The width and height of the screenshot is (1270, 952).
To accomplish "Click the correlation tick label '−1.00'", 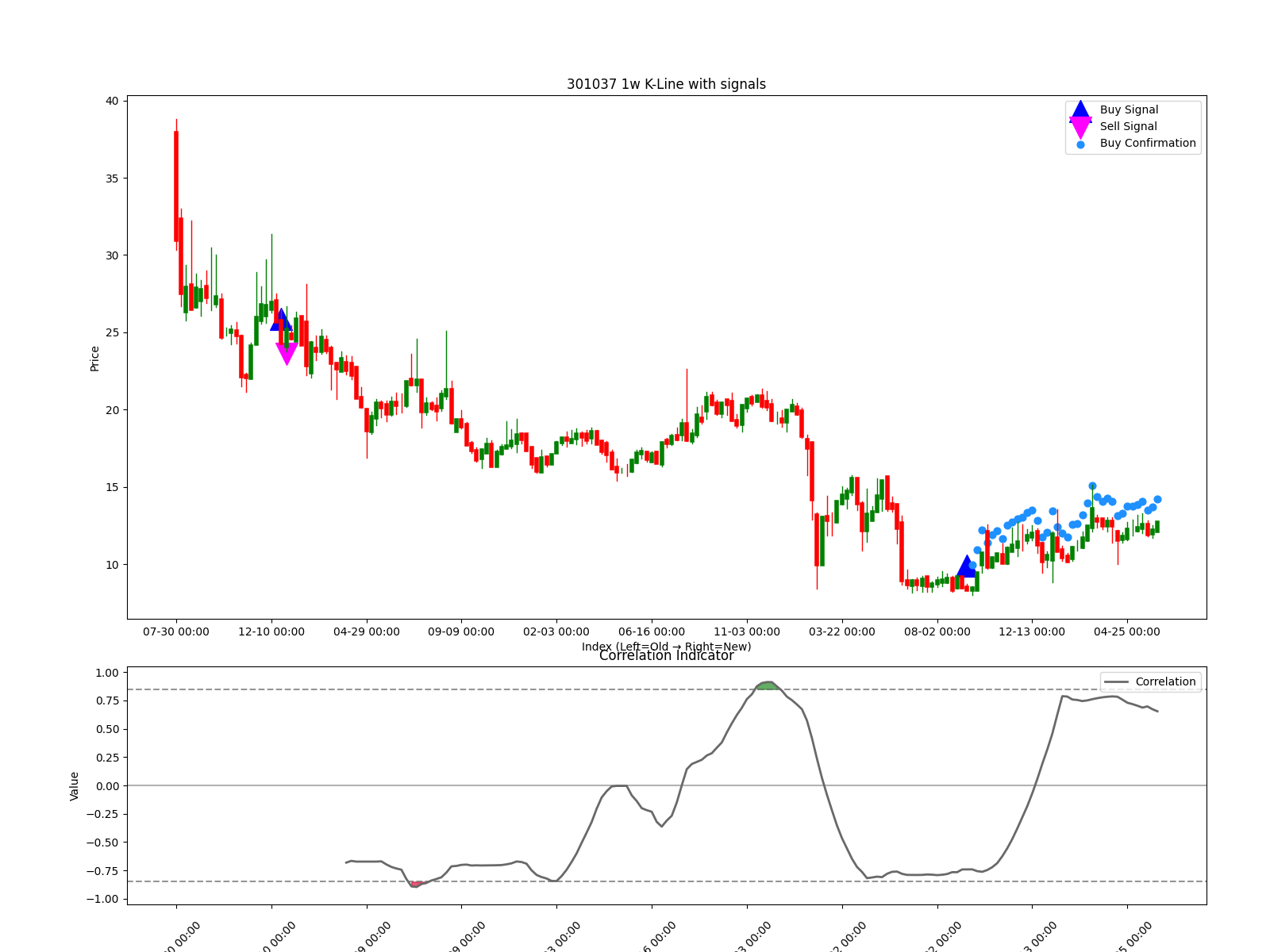I will (x=102, y=899).
